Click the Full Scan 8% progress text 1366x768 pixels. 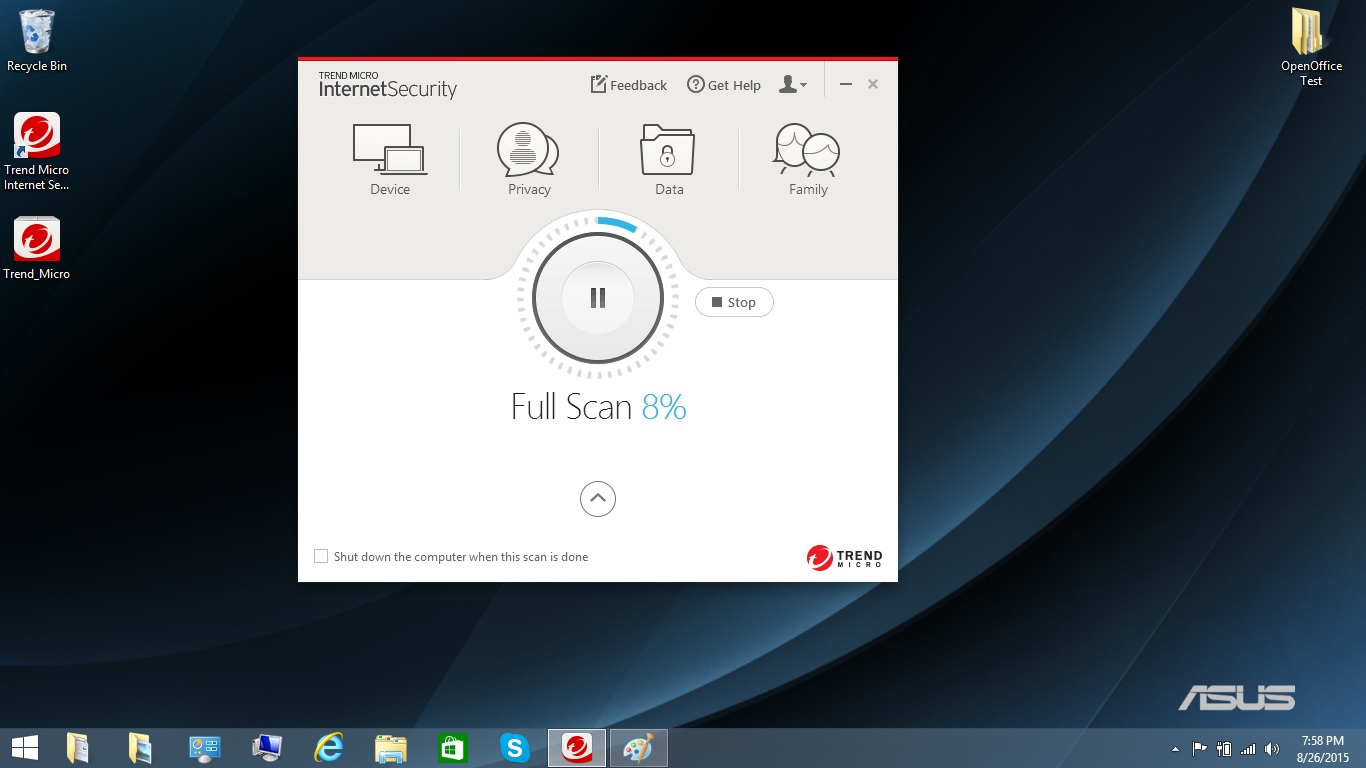coord(598,407)
